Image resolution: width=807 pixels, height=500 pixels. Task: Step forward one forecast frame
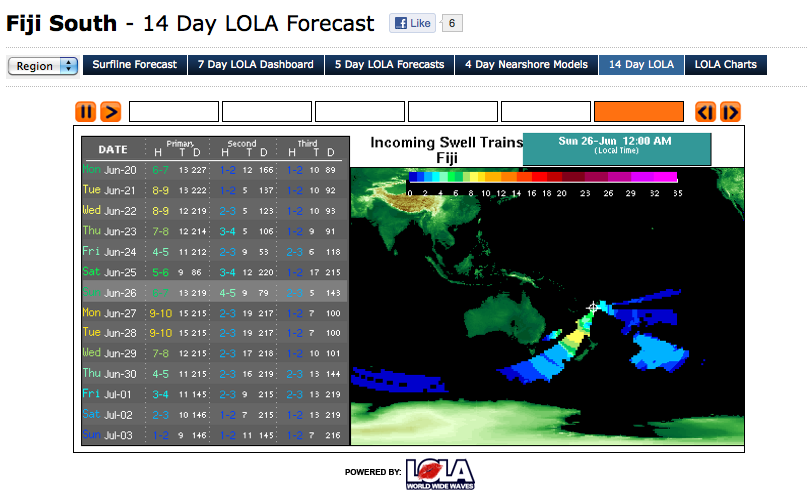click(730, 112)
